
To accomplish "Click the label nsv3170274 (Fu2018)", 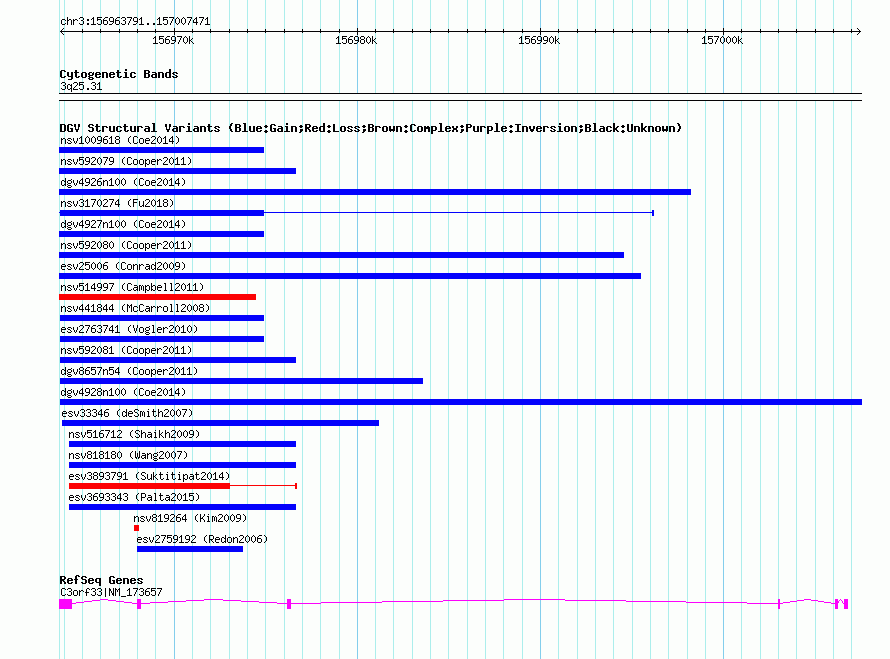I will (x=117, y=203).
